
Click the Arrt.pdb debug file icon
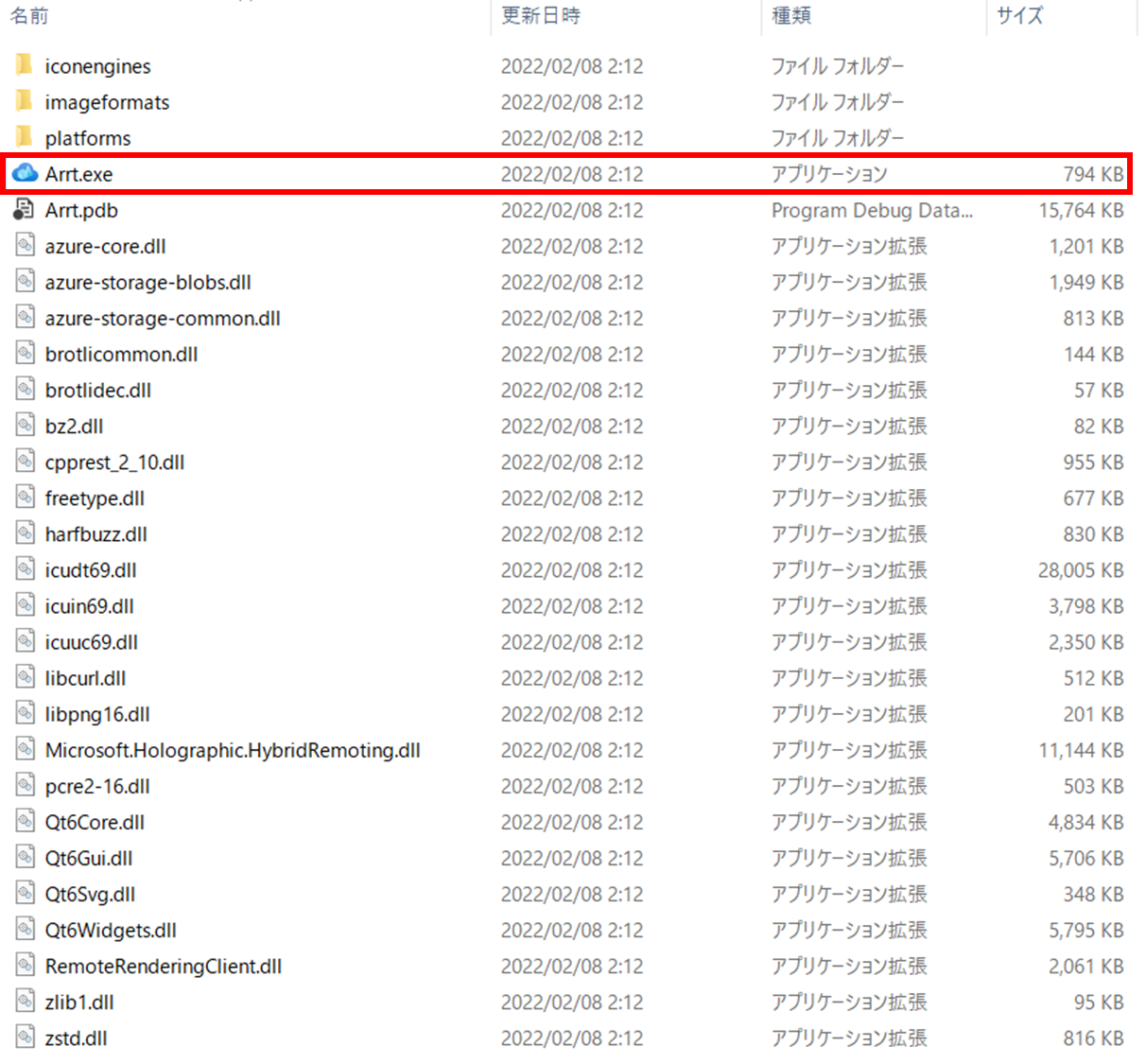(25, 209)
